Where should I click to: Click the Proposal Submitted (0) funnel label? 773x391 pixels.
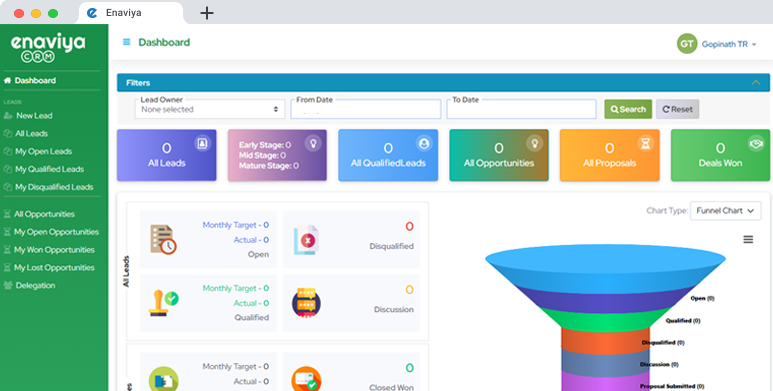pyautogui.click(x=671, y=386)
